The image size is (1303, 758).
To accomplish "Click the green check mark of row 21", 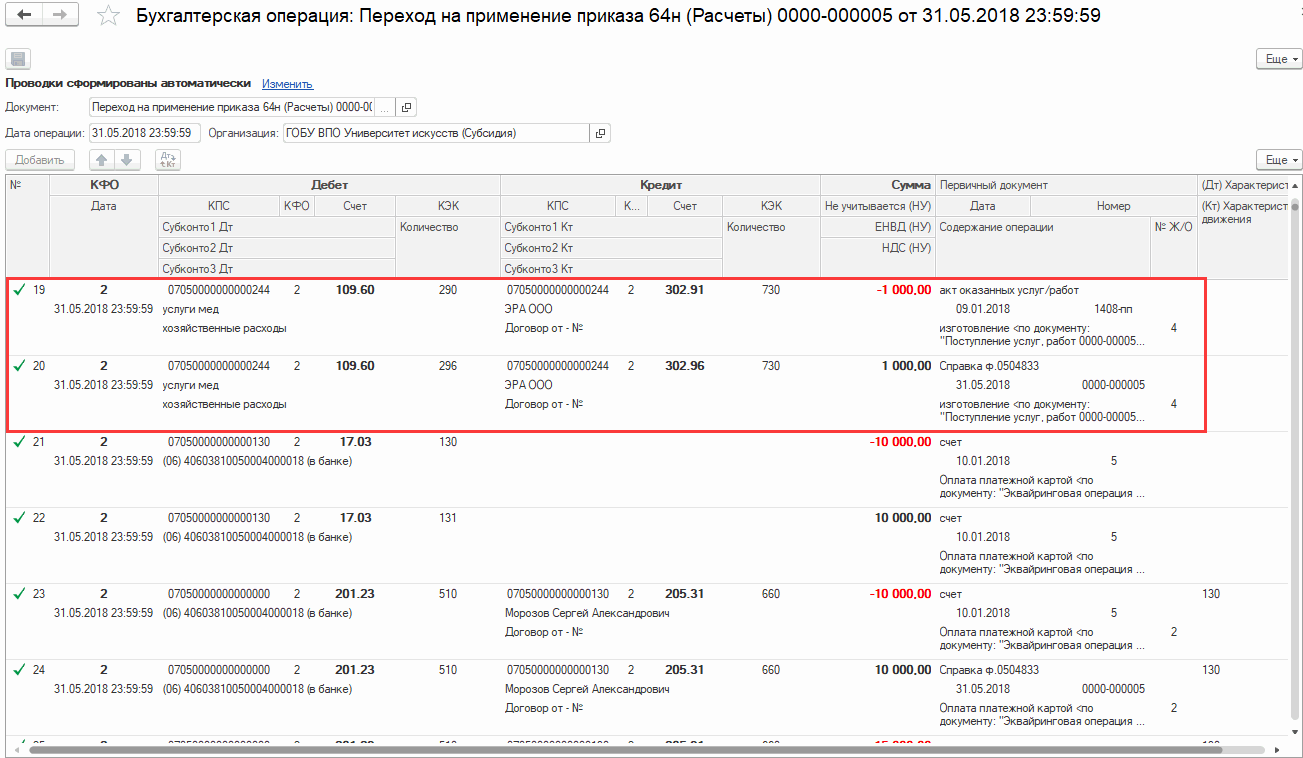I will (x=18, y=442).
